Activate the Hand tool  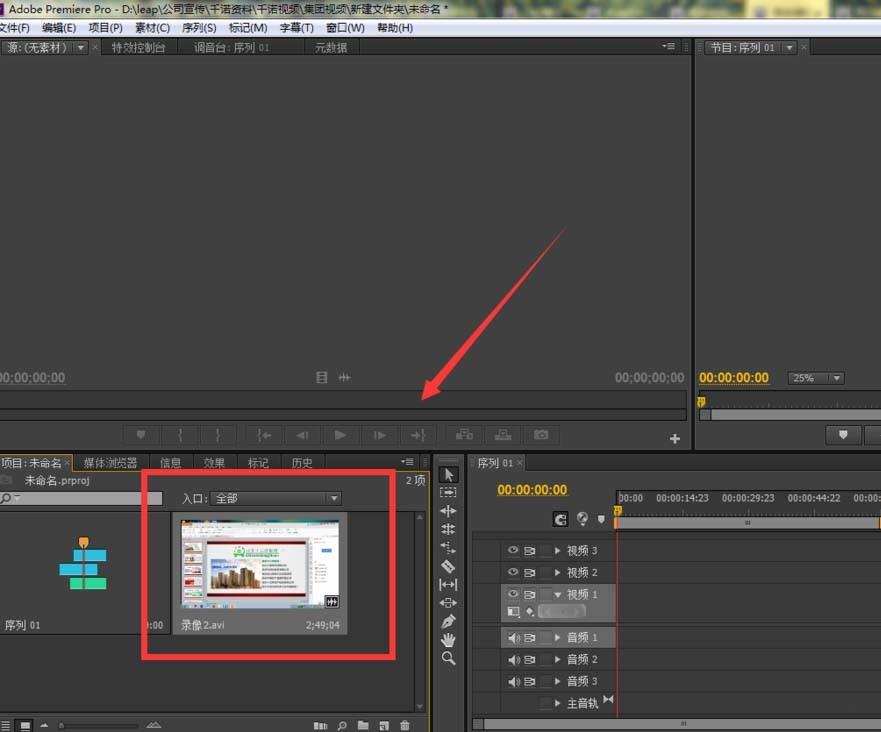pyautogui.click(x=448, y=639)
